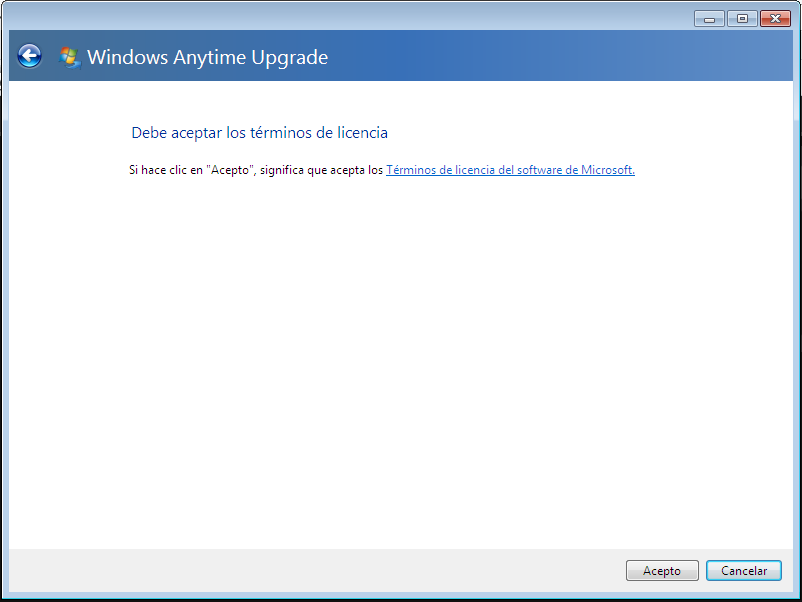Accept the license with the Acepto button
The height and width of the screenshot is (602, 802).
662,570
